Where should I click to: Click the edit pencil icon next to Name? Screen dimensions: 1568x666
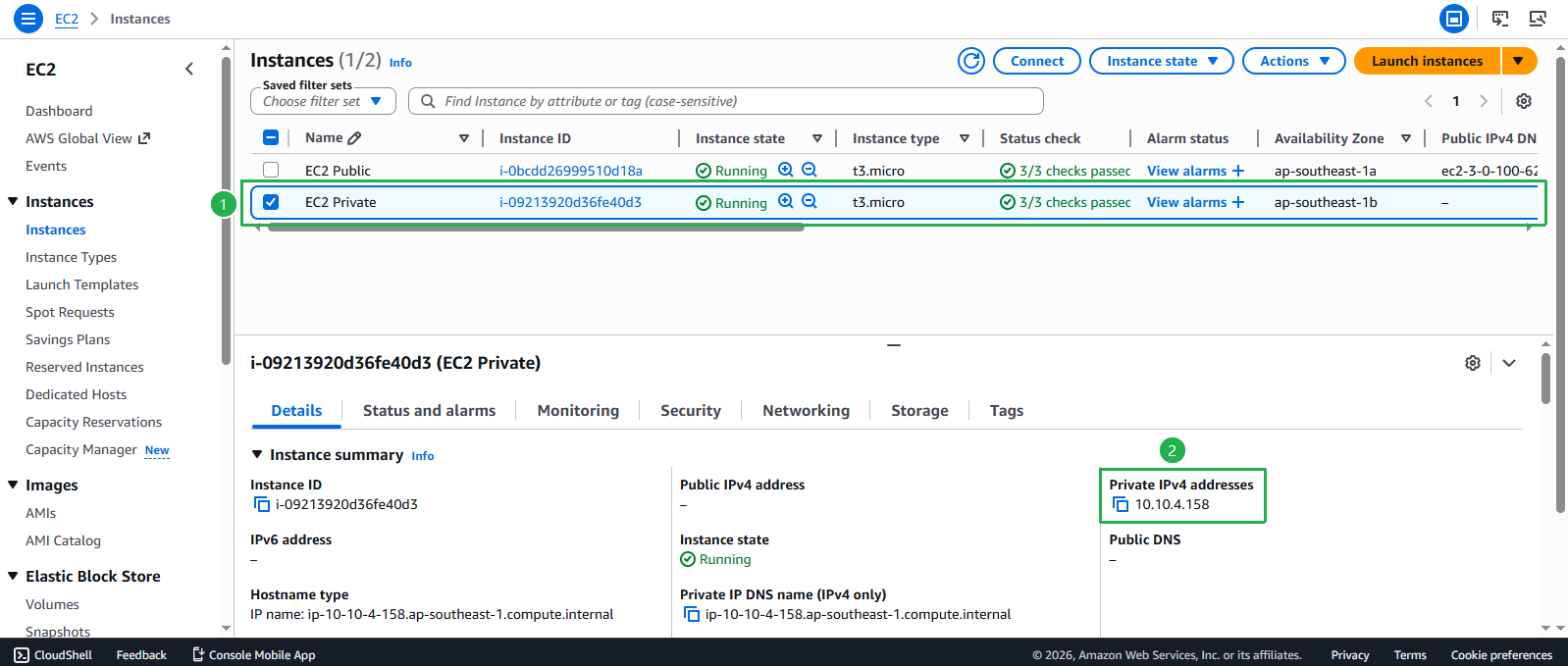355,138
